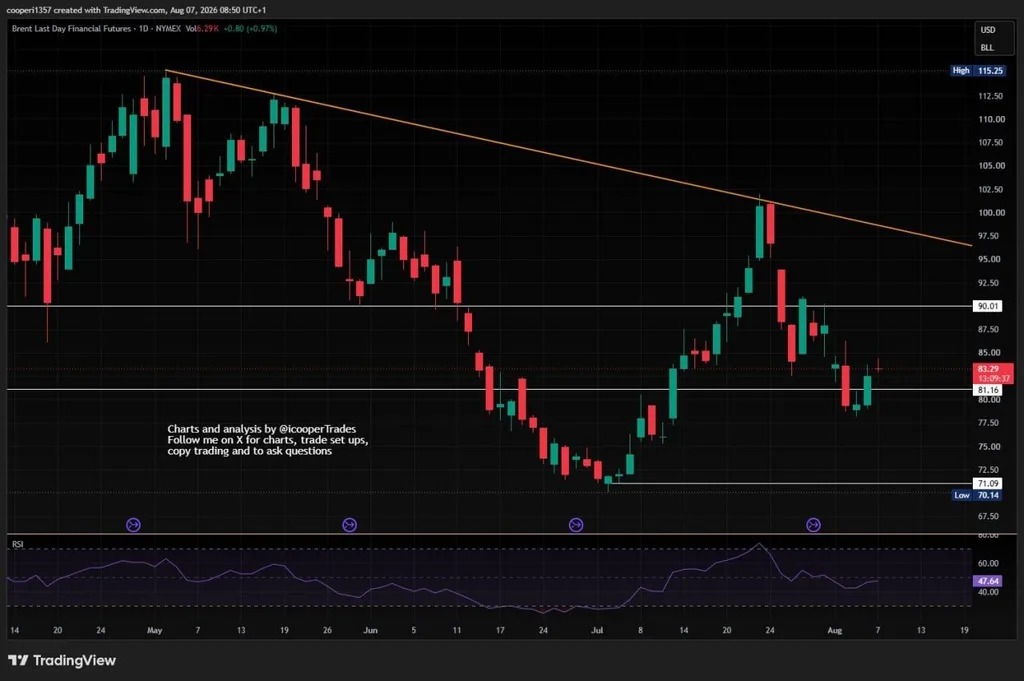1024x681 pixels.
Task: Click the 71.09 horizontal line price tag
Action: click(987, 484)
